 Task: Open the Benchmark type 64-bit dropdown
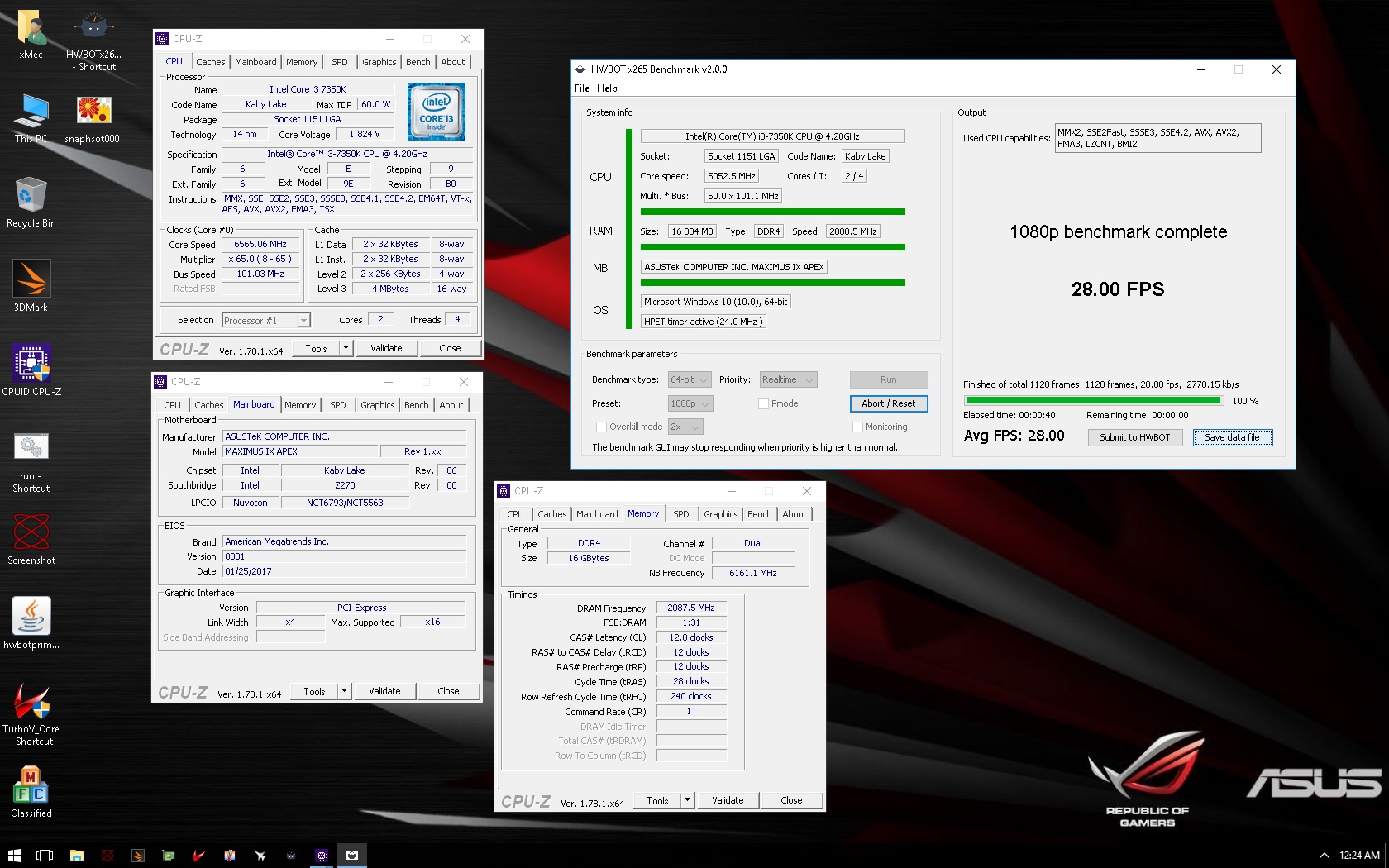pos(690,379)
